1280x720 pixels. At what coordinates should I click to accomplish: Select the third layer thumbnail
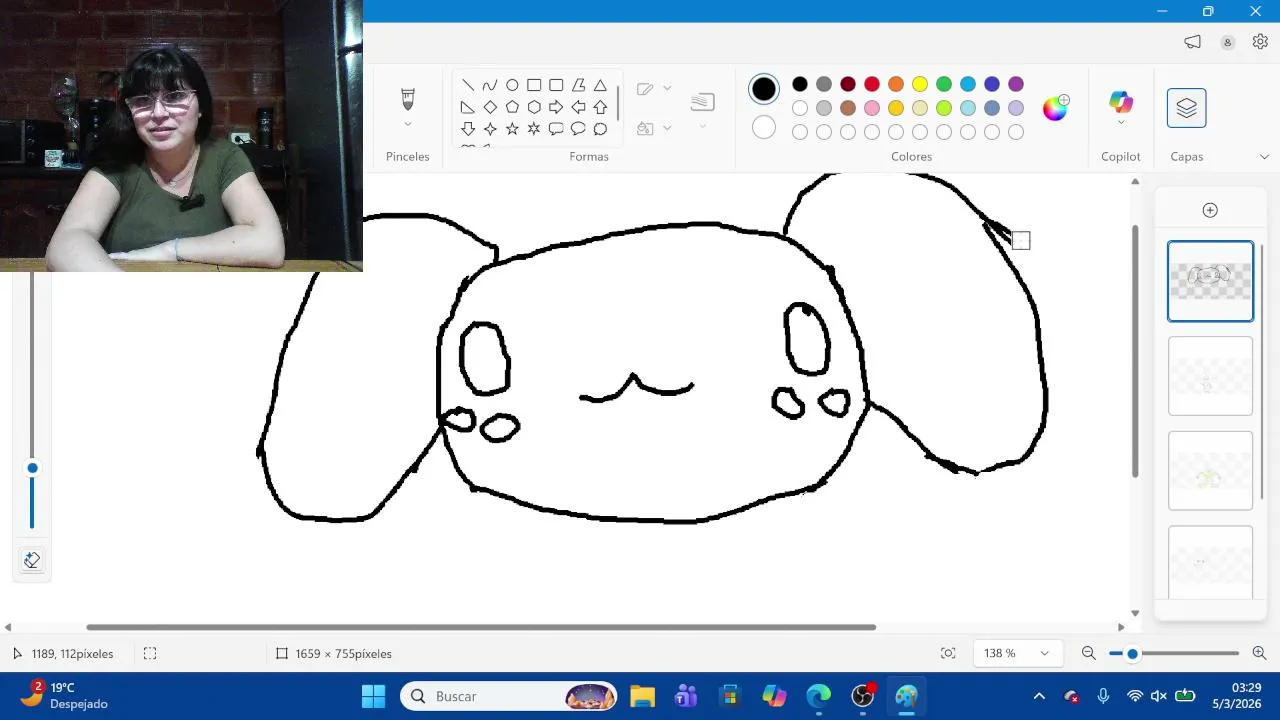pos(1210,471)
